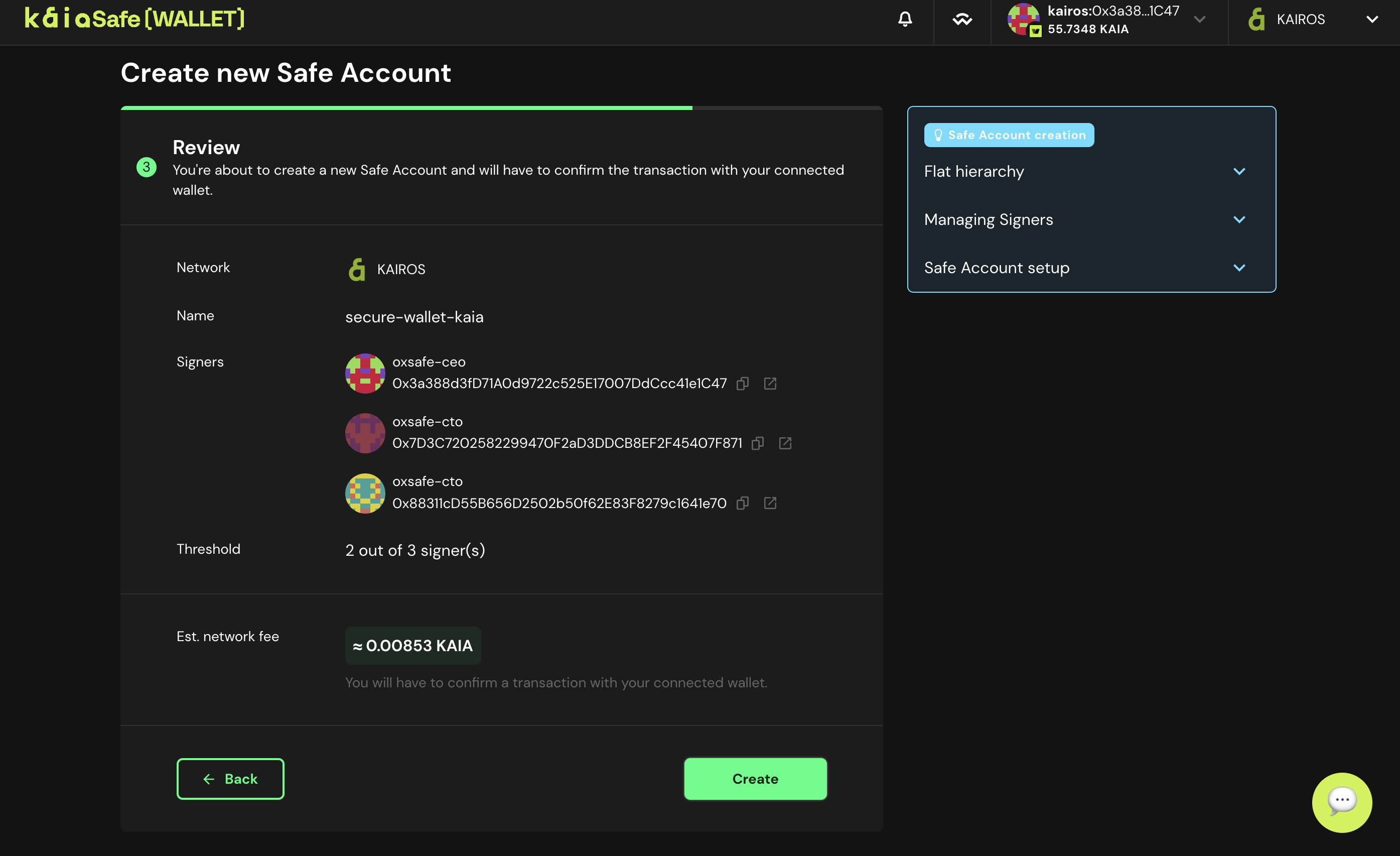Click the oxsafe-ceo signer avatar
Screen dimensions: 1400x856
click(365, 373)
